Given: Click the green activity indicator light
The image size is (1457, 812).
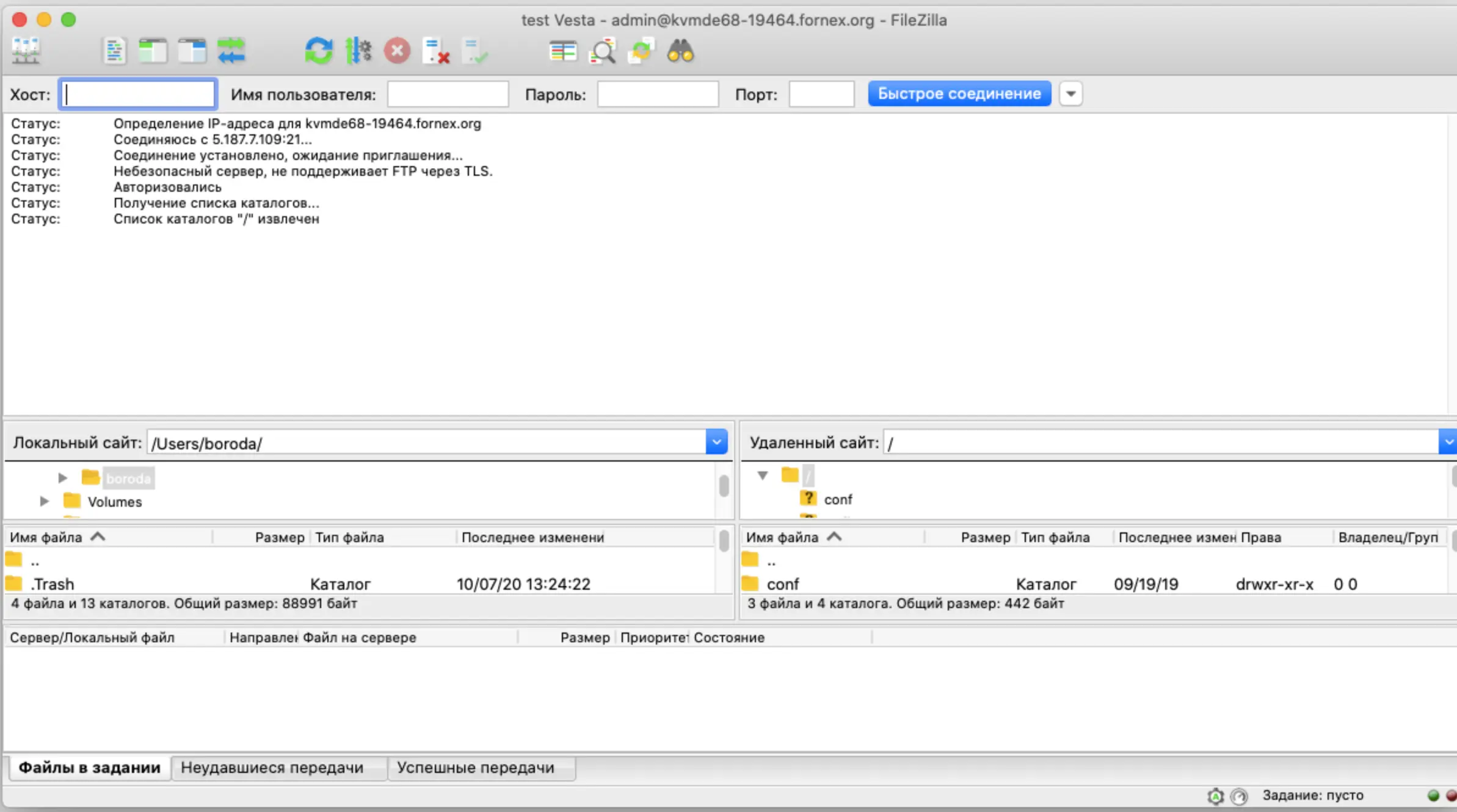Looking at the screenshot, I should click(x=1433, y=796).
